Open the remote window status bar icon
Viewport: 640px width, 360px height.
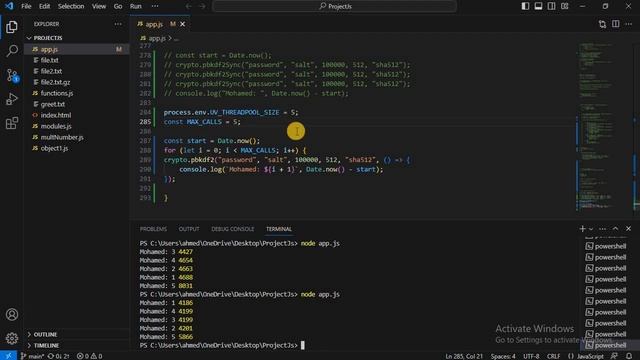8,356
